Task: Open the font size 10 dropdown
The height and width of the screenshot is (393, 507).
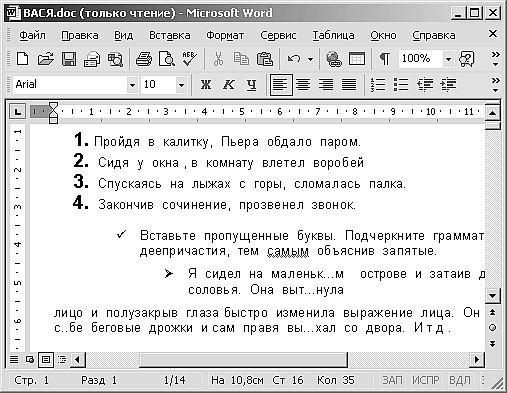Action: (181, 85)
